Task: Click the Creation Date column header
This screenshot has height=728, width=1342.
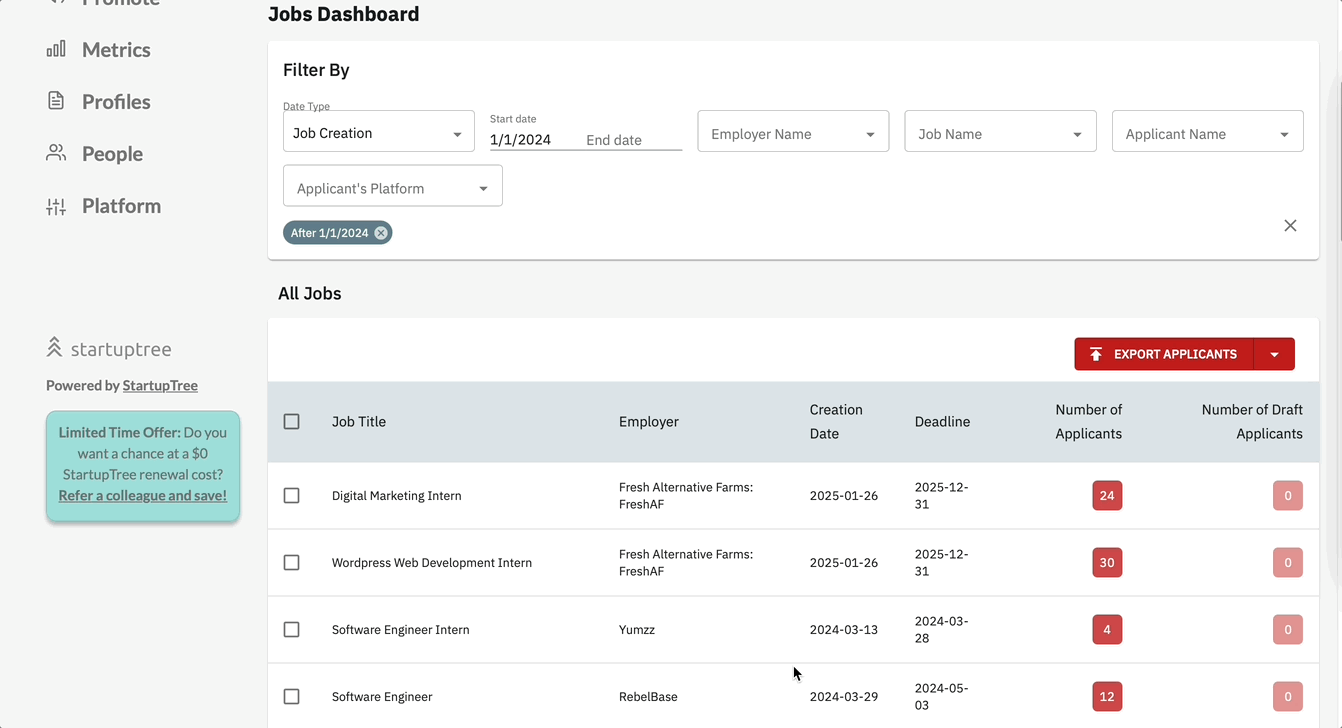Action: point(836,422)
